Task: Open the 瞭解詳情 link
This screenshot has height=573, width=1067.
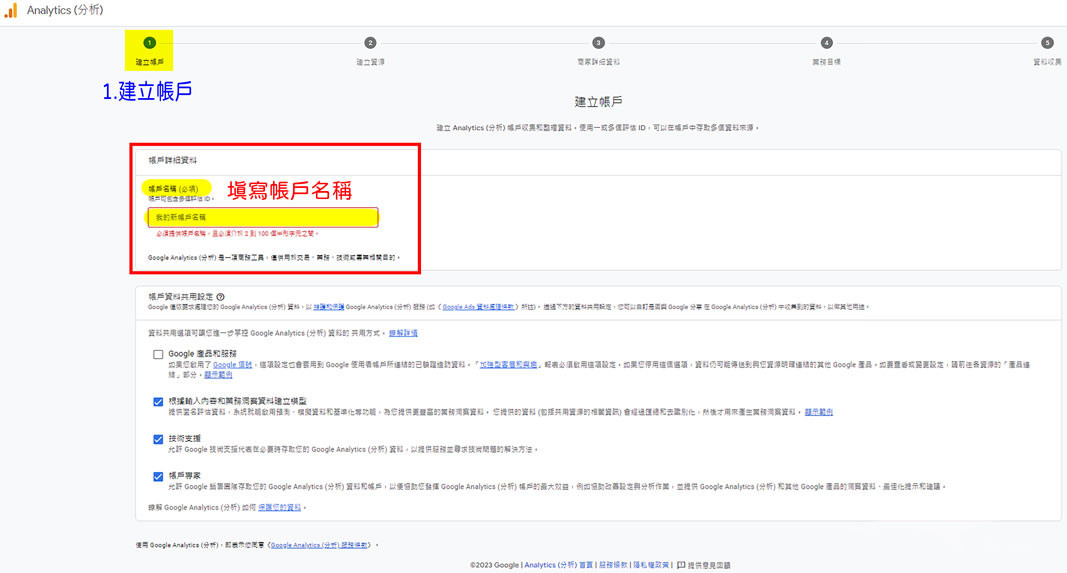Action: click(403, 333)
